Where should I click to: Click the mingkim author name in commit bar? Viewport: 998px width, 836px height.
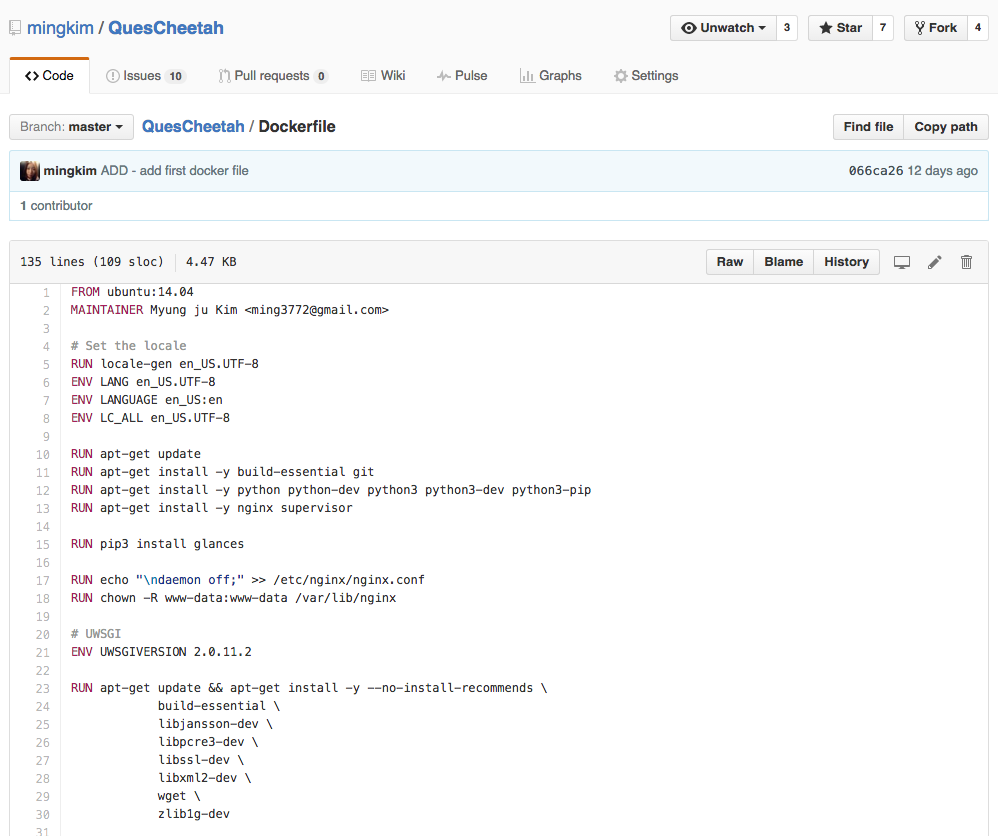[x=70, y=171]
